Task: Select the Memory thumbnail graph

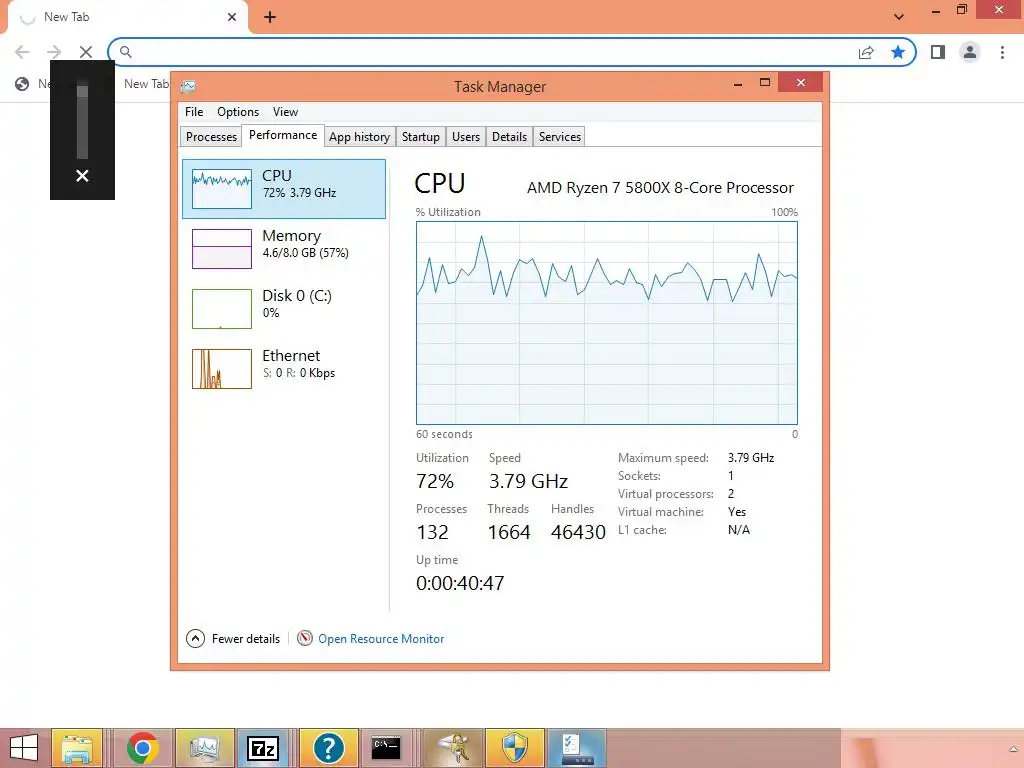Action: (222, 249)
